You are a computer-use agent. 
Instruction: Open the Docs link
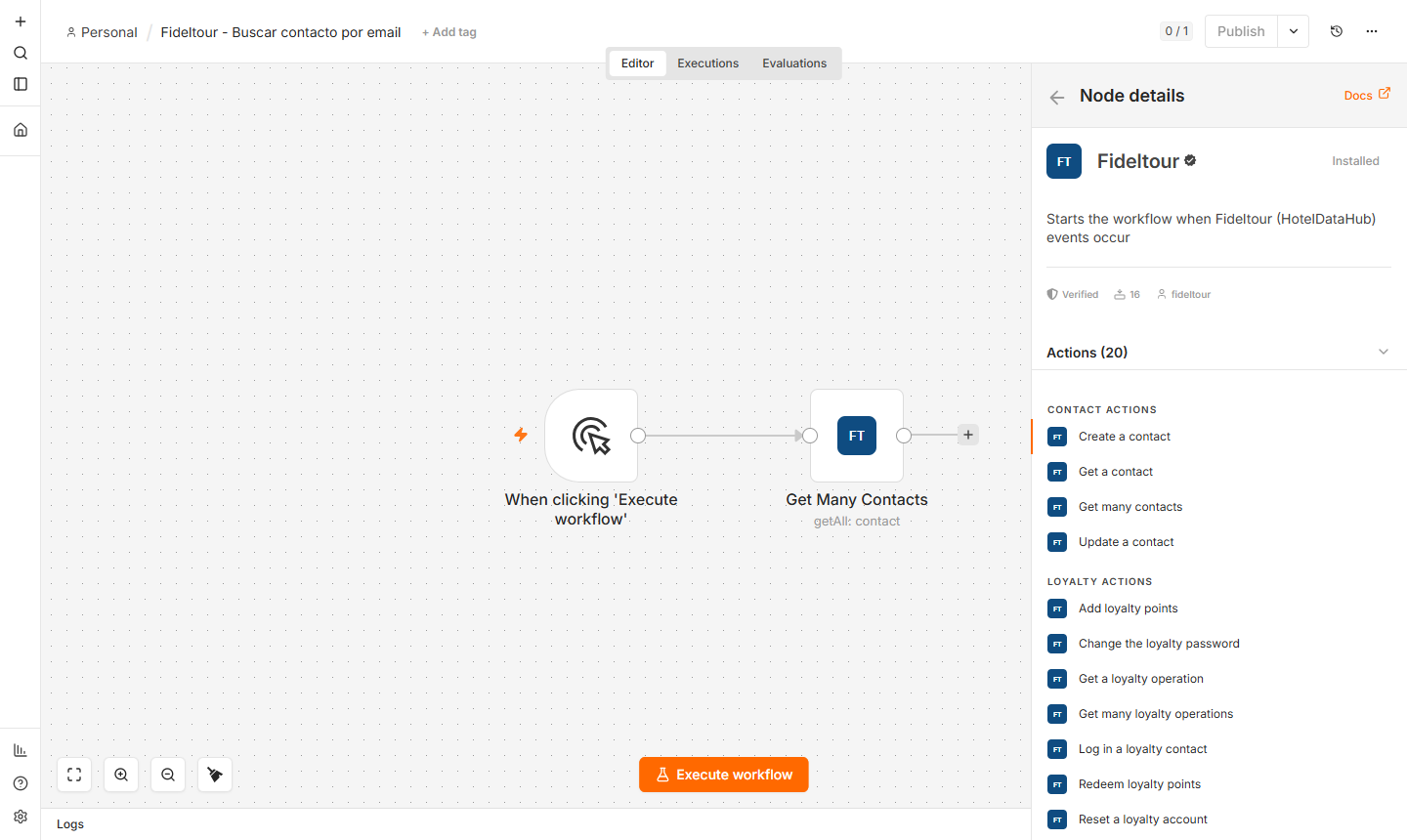(1367, 95)
